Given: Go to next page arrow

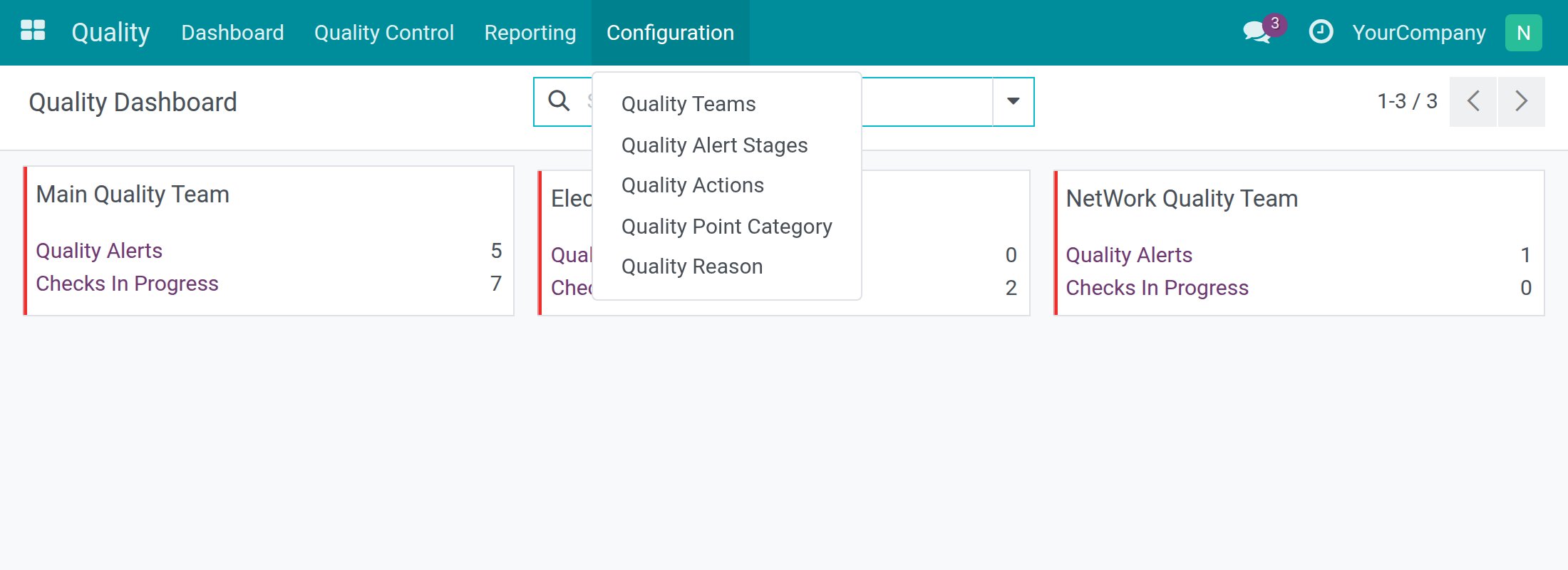Looking at the screenshot, I should click(1521, 102).
